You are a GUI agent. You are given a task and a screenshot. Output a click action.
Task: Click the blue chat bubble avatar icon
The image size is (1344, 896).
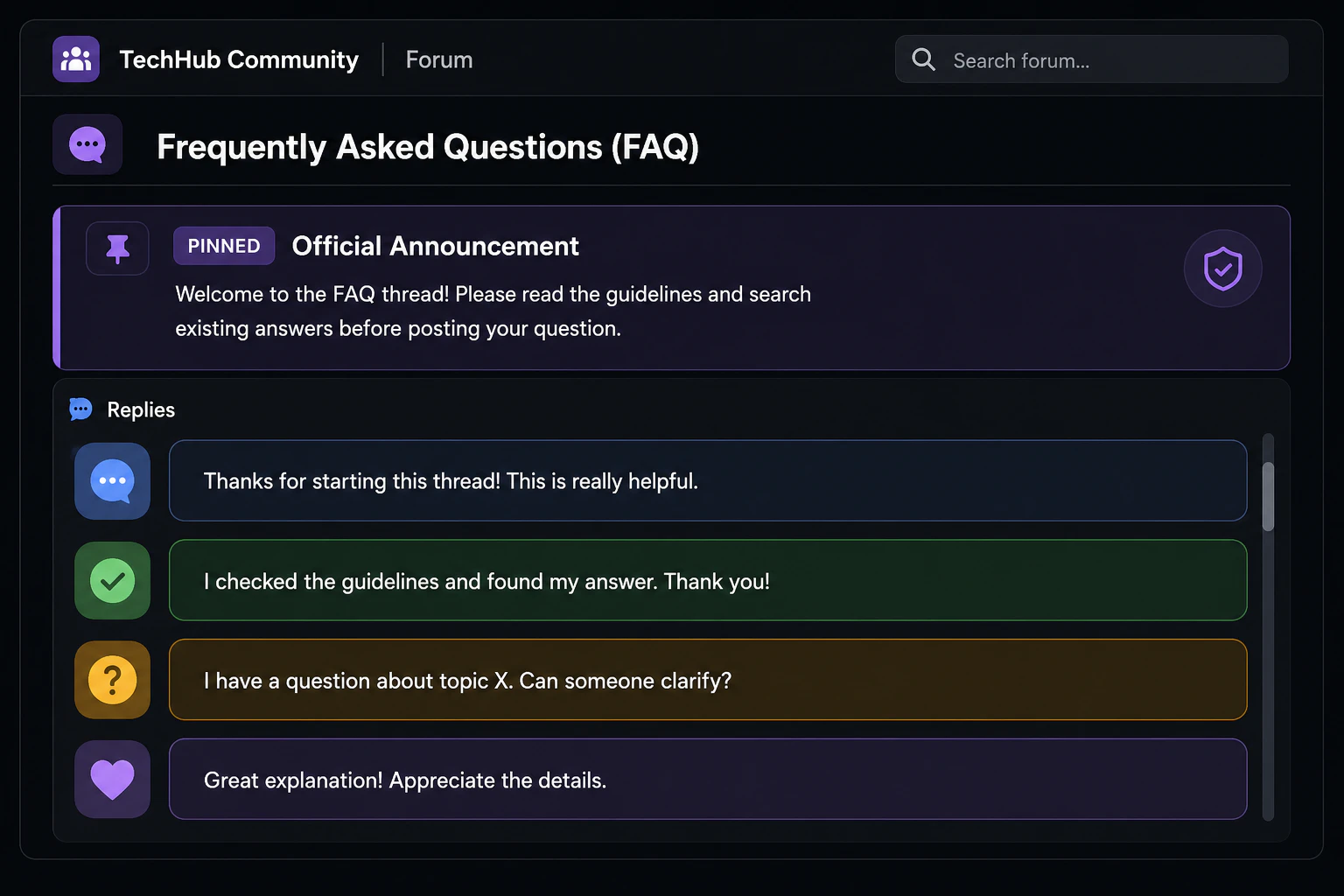[x=112, y=481]
